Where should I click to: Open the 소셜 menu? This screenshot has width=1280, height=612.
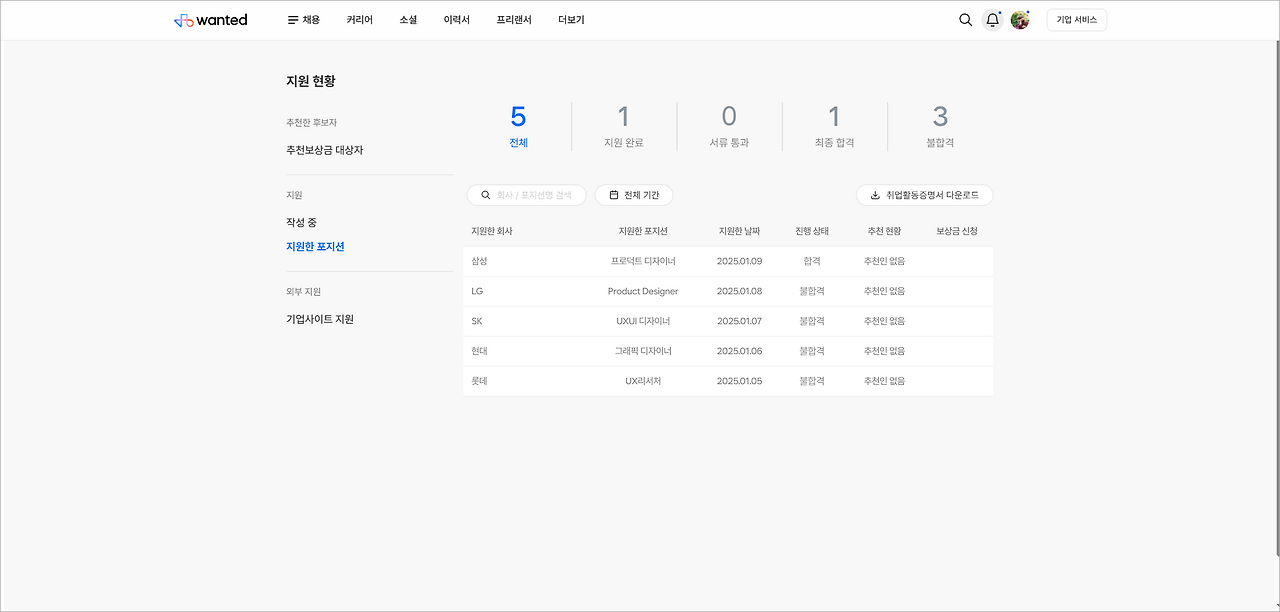pyautogui.click(x=408, y=20)
